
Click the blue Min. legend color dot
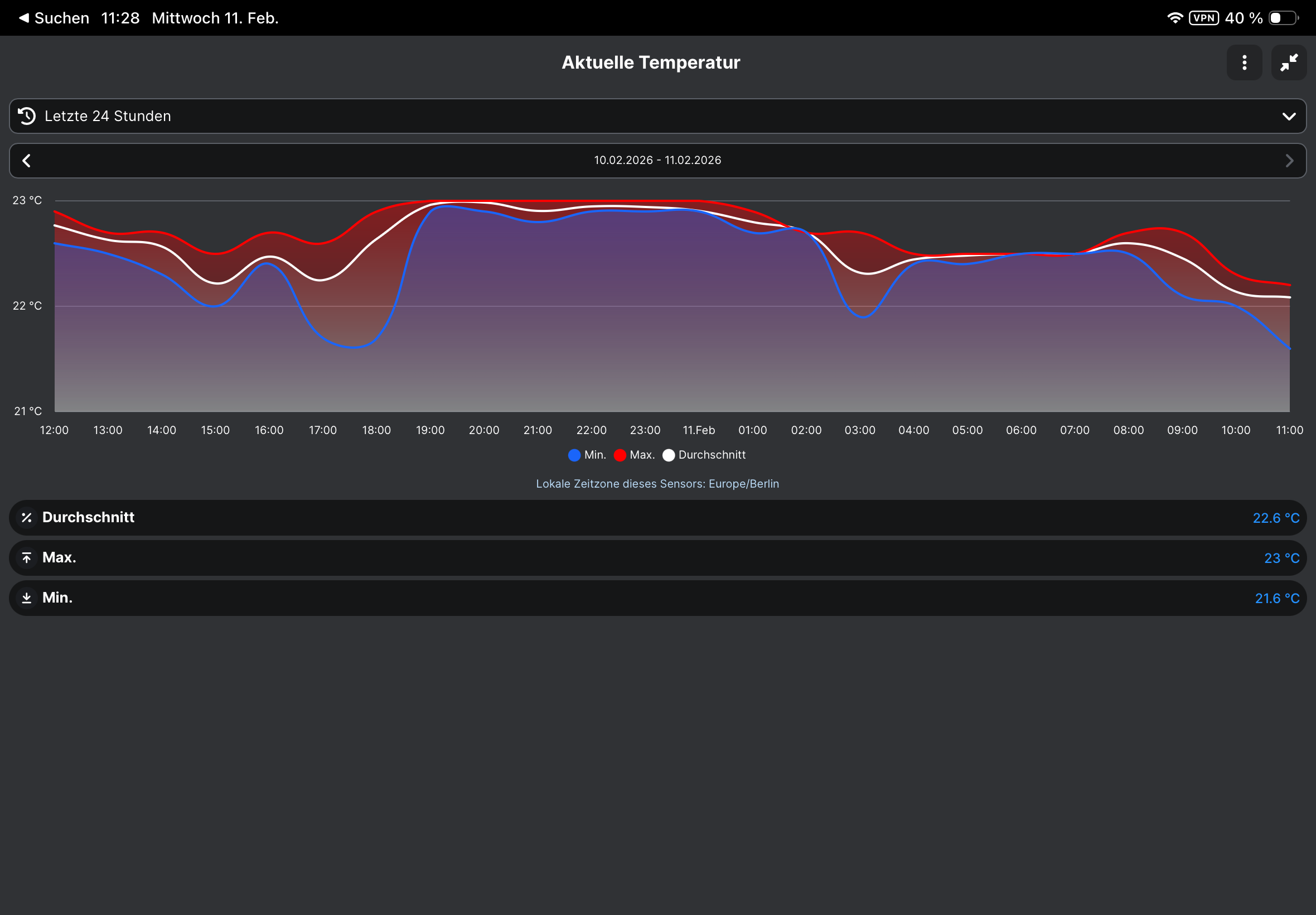click(x=574, y=455)
